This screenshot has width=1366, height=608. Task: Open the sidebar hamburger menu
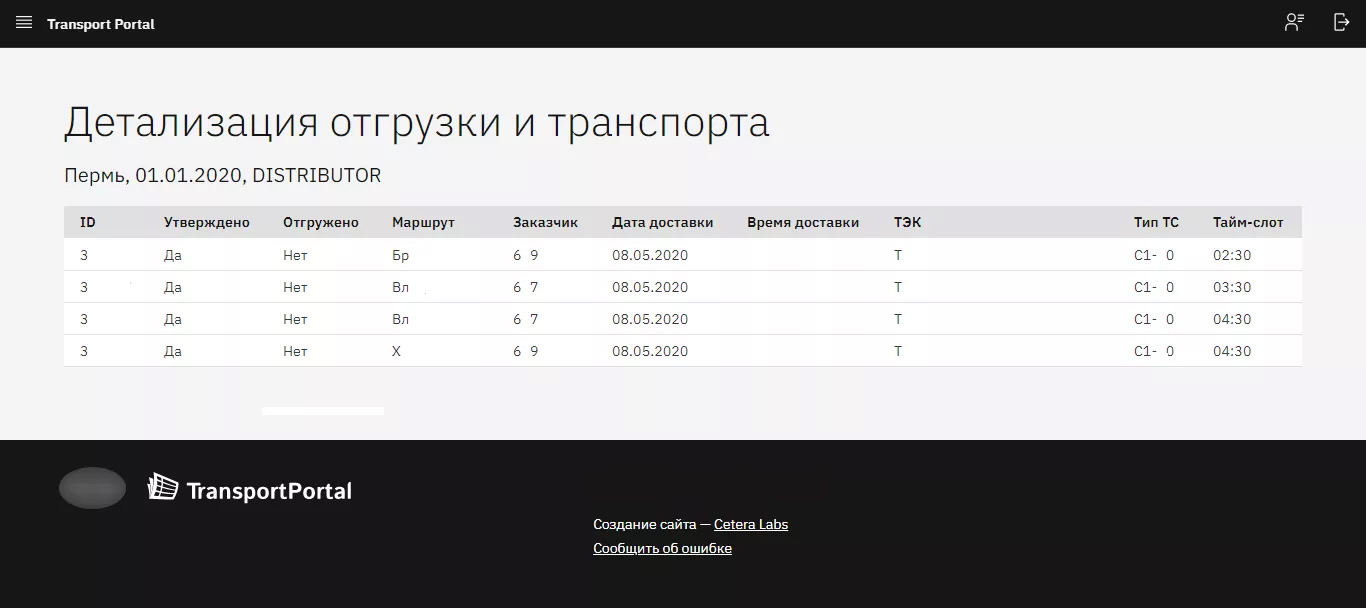23,23
